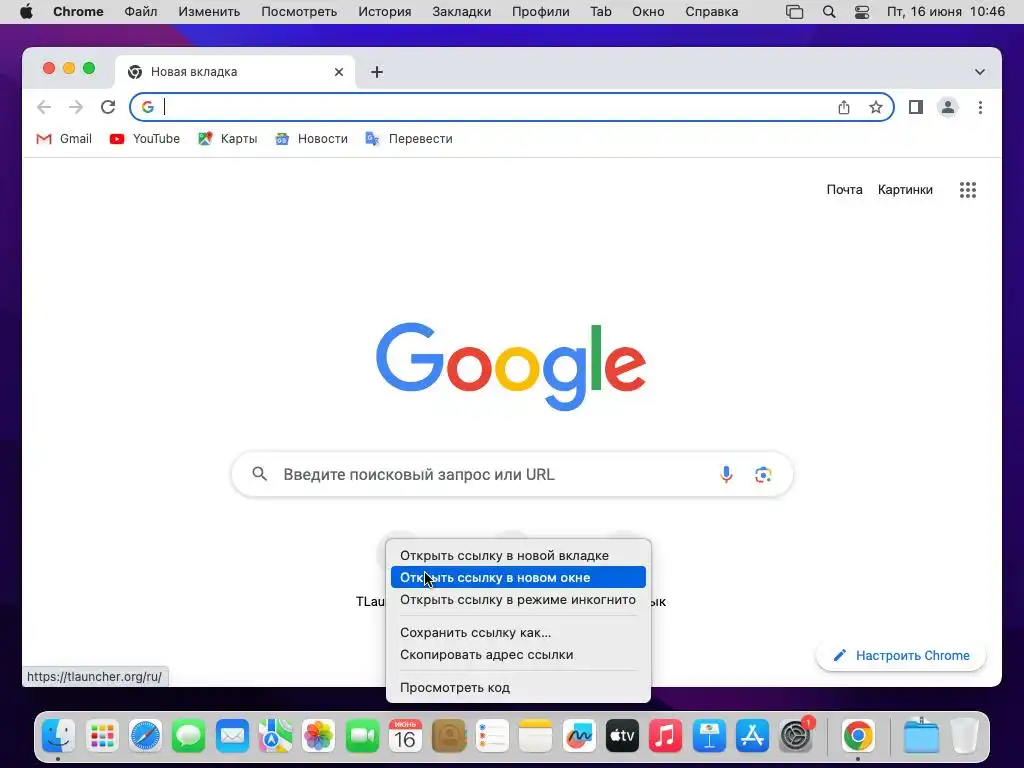Open FaceTime from the Dock

[362, 736]
